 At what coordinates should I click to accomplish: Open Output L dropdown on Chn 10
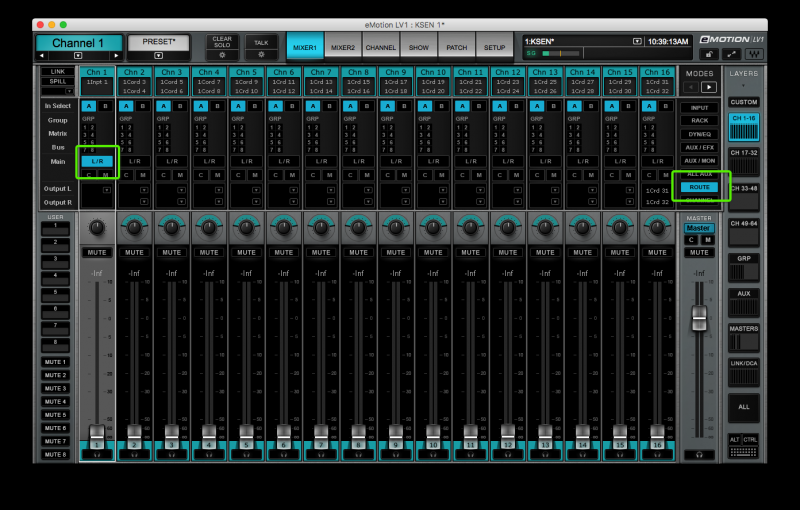coord(443,190)
